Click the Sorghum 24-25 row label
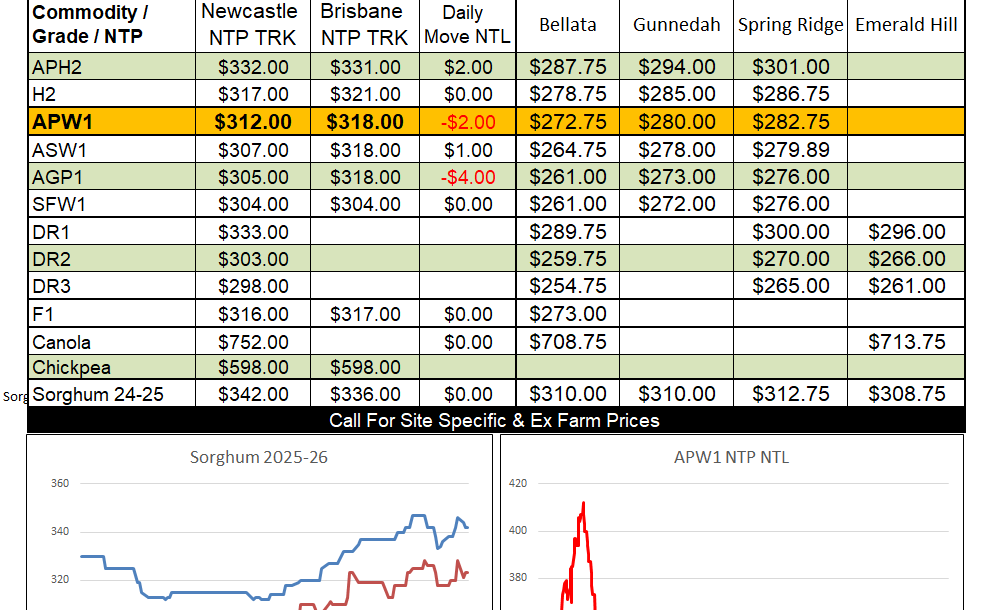Viewport: 996px width, 610px height. point(98,395)
